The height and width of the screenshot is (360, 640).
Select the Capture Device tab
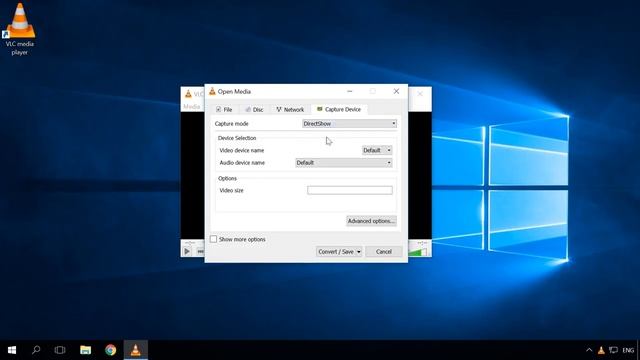[x=339, y=109]
